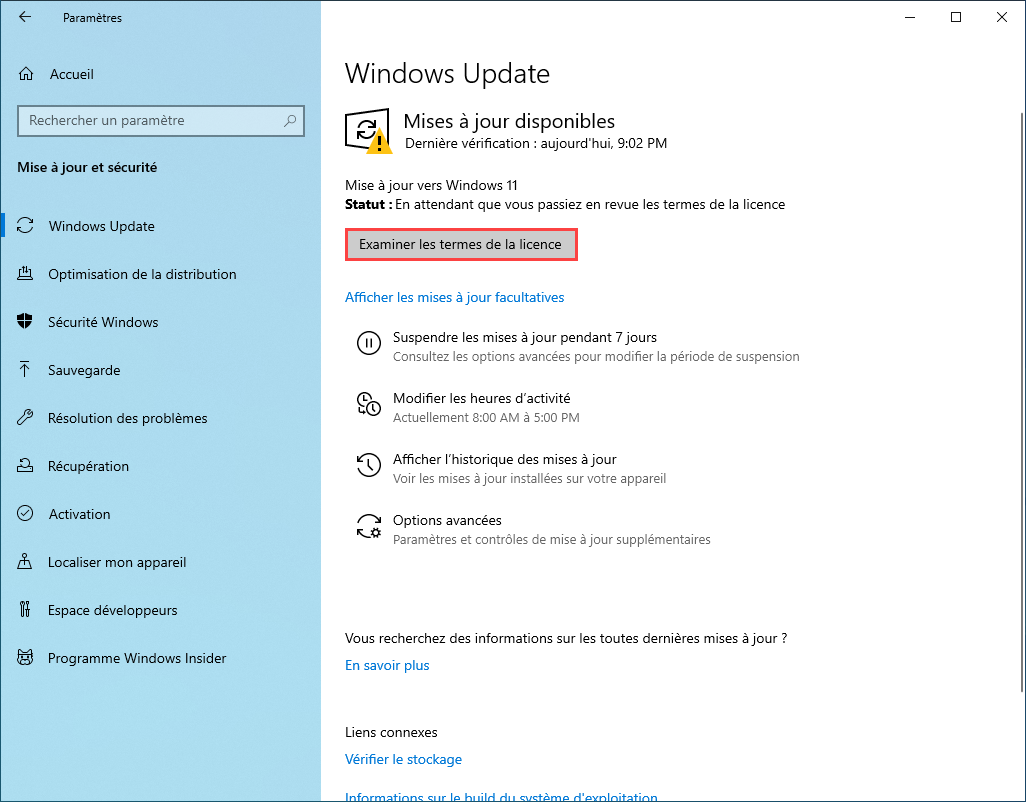Click the vertical scrollbar of the page
This screenshot has height=802, width=1026.
pos(1022,401)
